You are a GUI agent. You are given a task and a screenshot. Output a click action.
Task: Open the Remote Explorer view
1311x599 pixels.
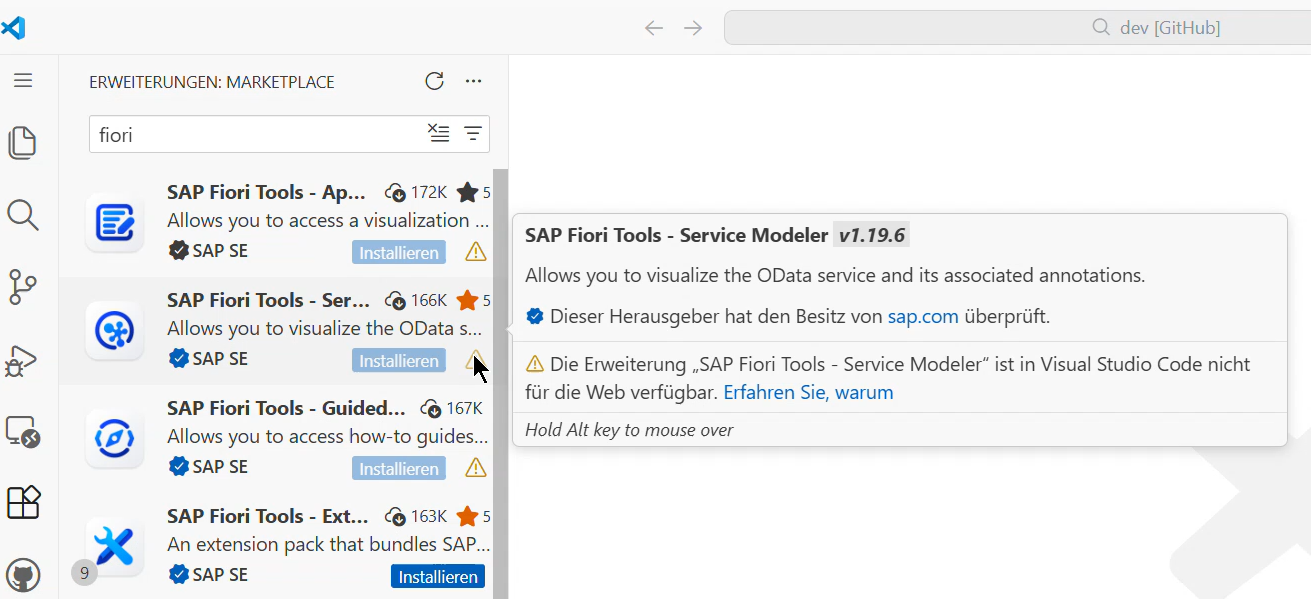[24, 430]
